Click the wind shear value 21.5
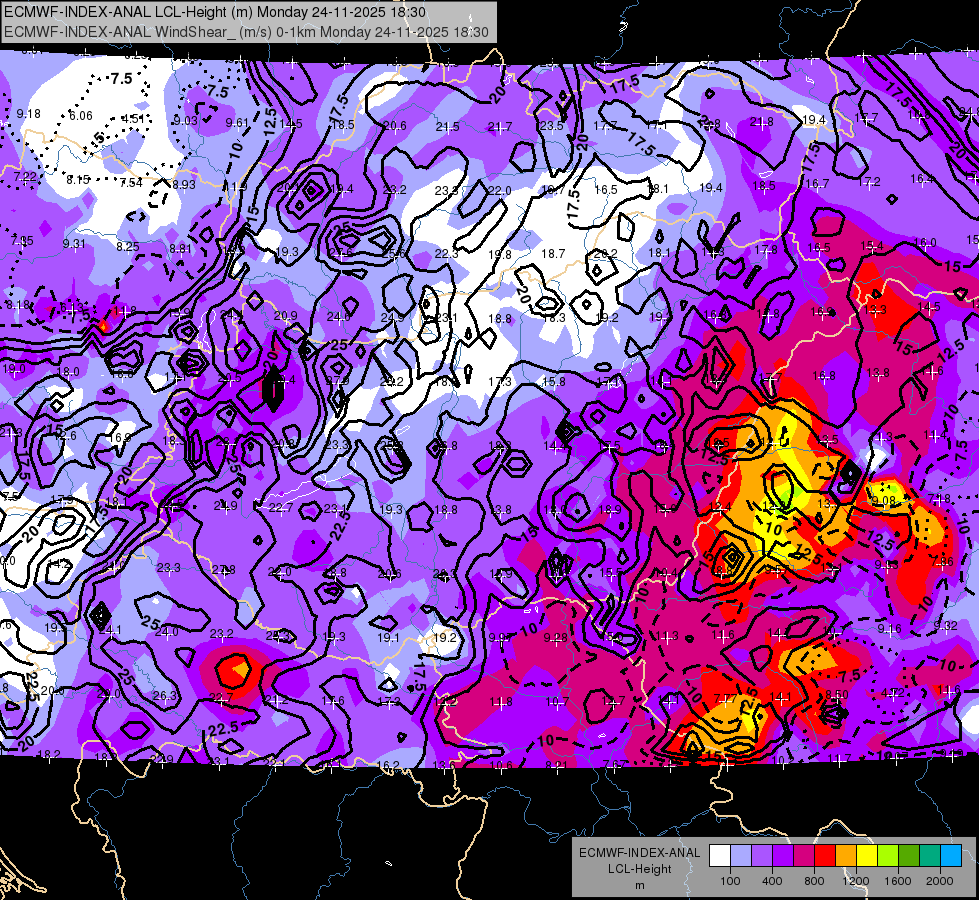 click(447, 127)
